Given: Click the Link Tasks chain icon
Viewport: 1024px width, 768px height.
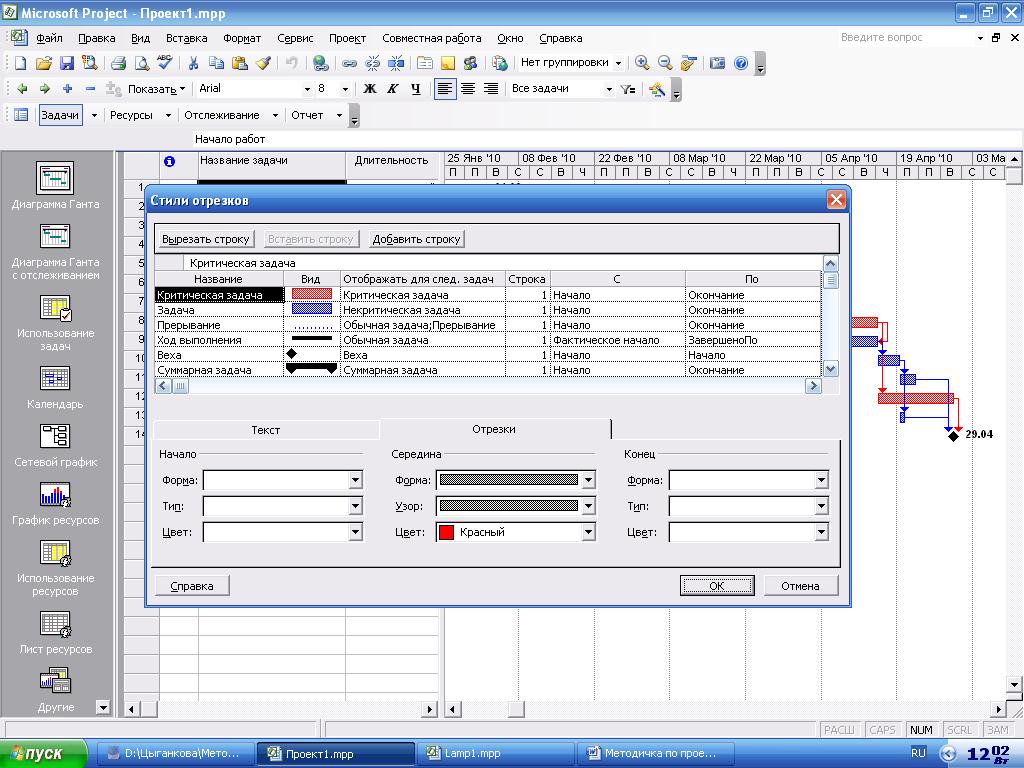Looking at the screenshot, I should (349, 63).
